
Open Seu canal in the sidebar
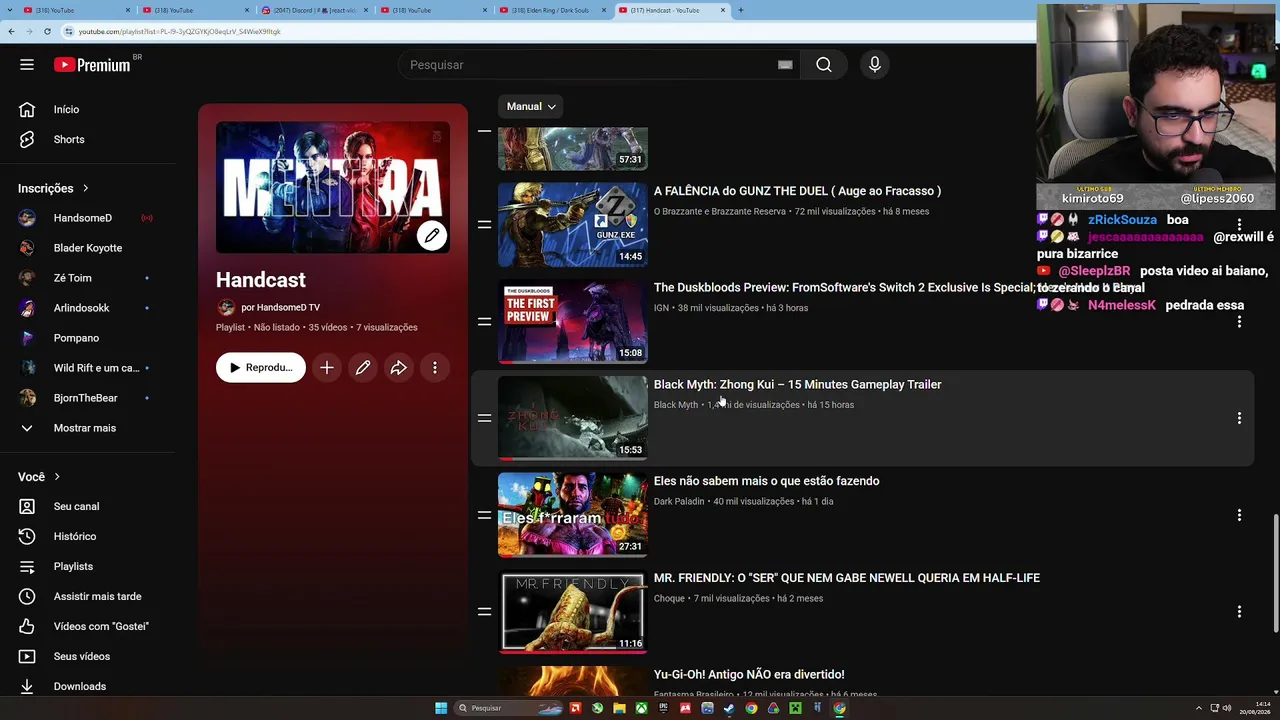[x=76, y=506]
